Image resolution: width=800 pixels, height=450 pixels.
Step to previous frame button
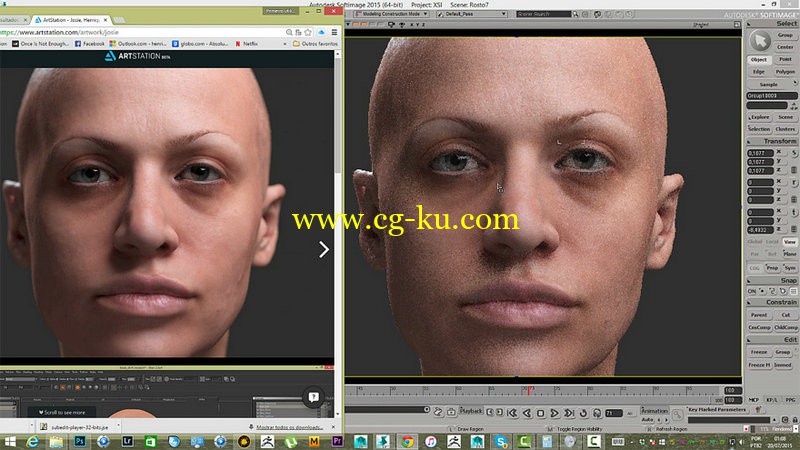click(x=490, y=412)
